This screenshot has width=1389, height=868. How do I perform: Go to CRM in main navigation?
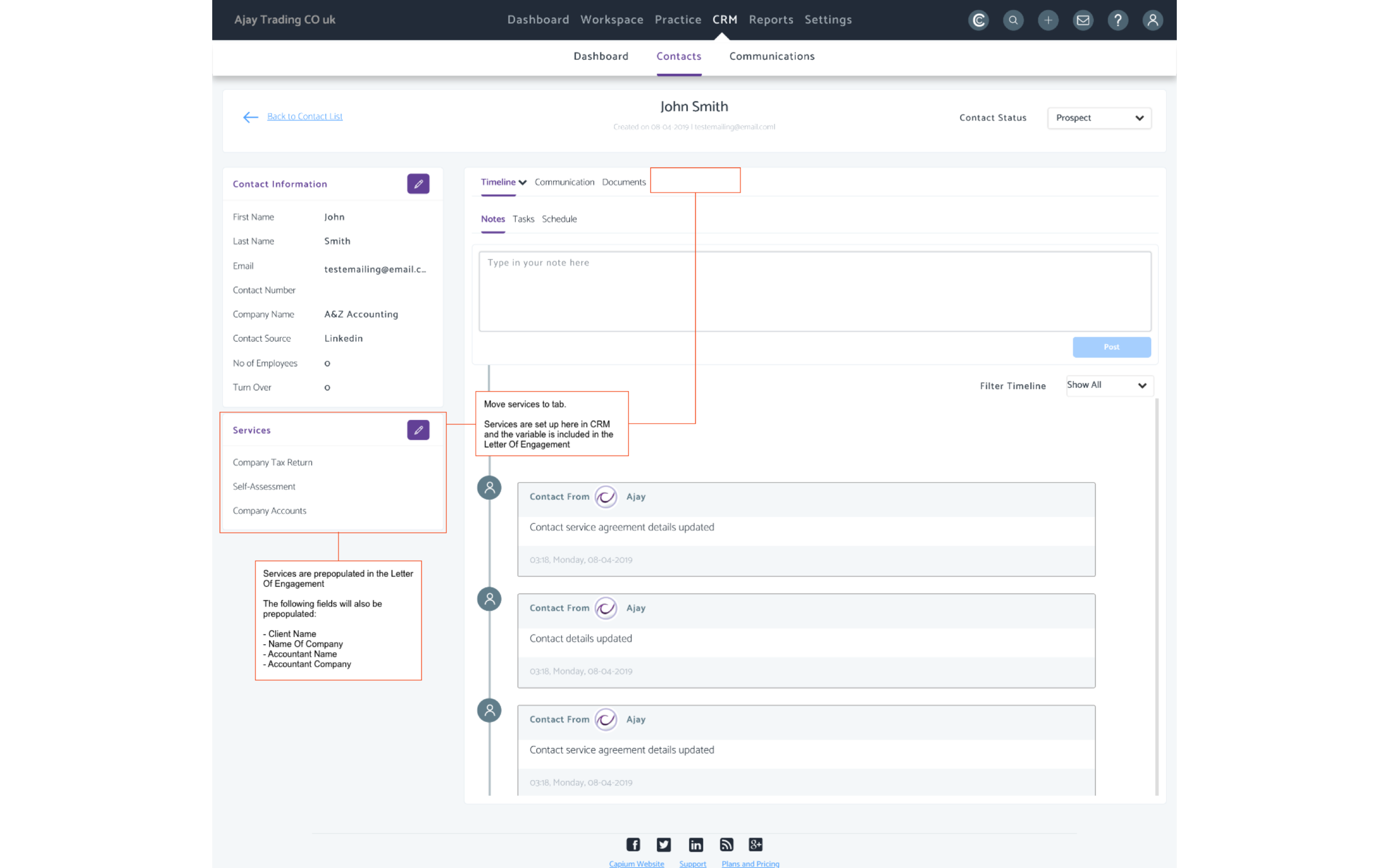point(725,19)
